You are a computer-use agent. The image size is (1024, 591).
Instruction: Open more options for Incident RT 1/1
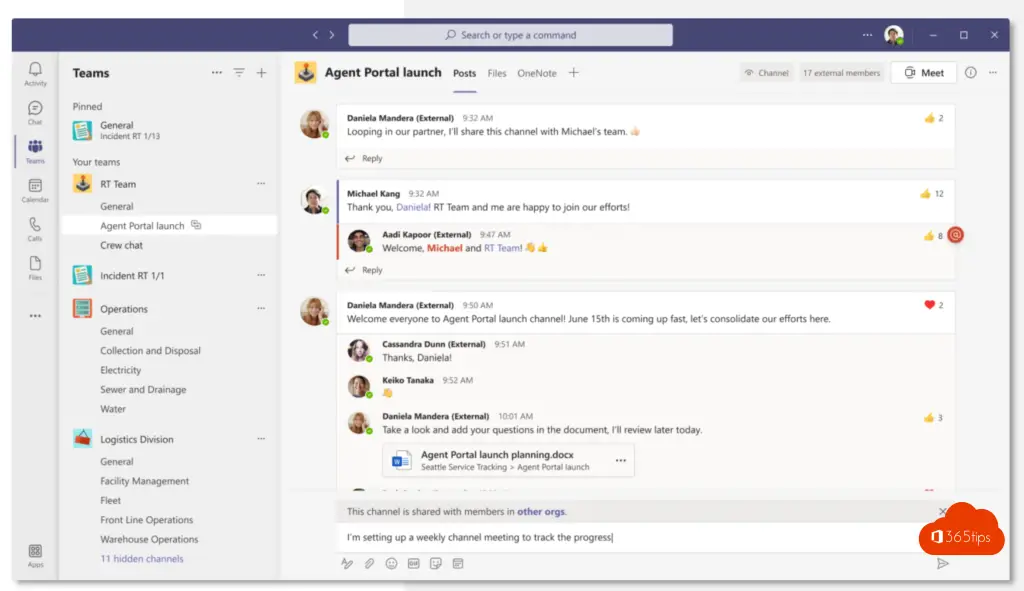(261, 275)
